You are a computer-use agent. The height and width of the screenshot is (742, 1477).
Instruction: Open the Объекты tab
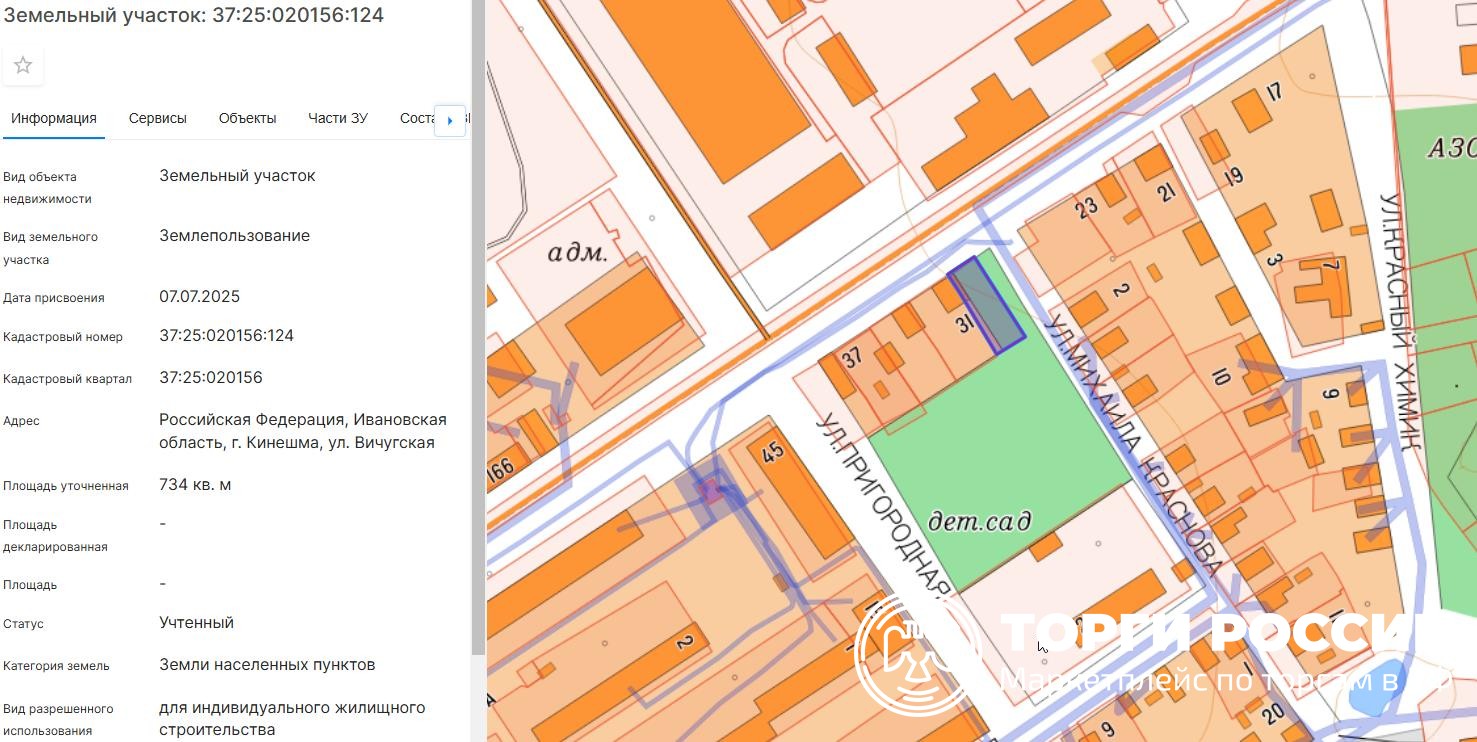247,118
